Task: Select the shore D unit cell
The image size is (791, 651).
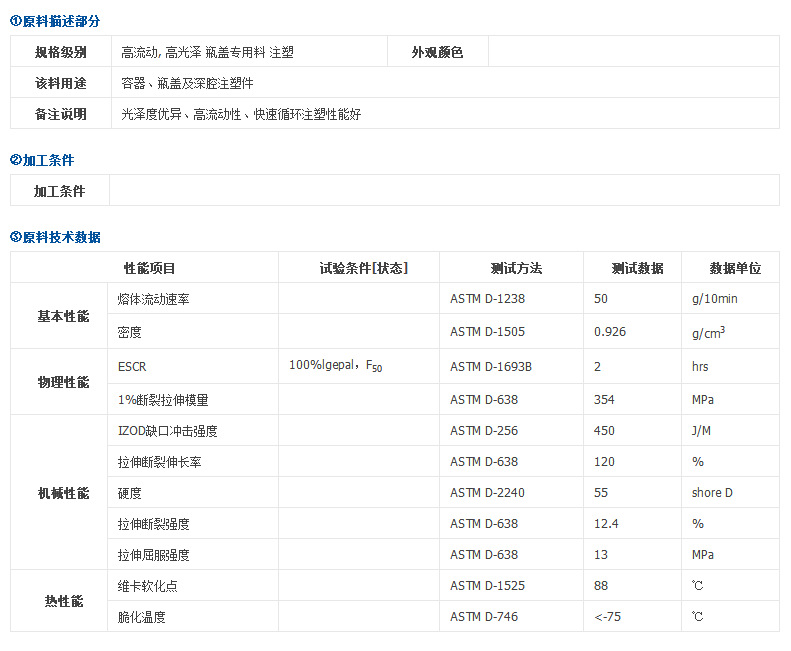Action: [x=712, y=493]
